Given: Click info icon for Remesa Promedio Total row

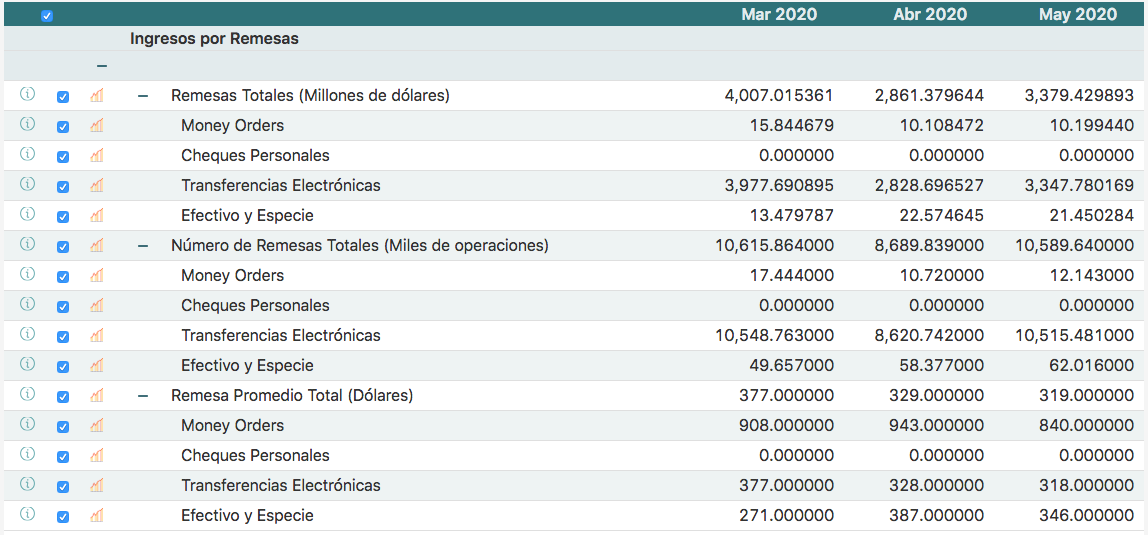Looking at the screenshot, I should tap(27, 394).
